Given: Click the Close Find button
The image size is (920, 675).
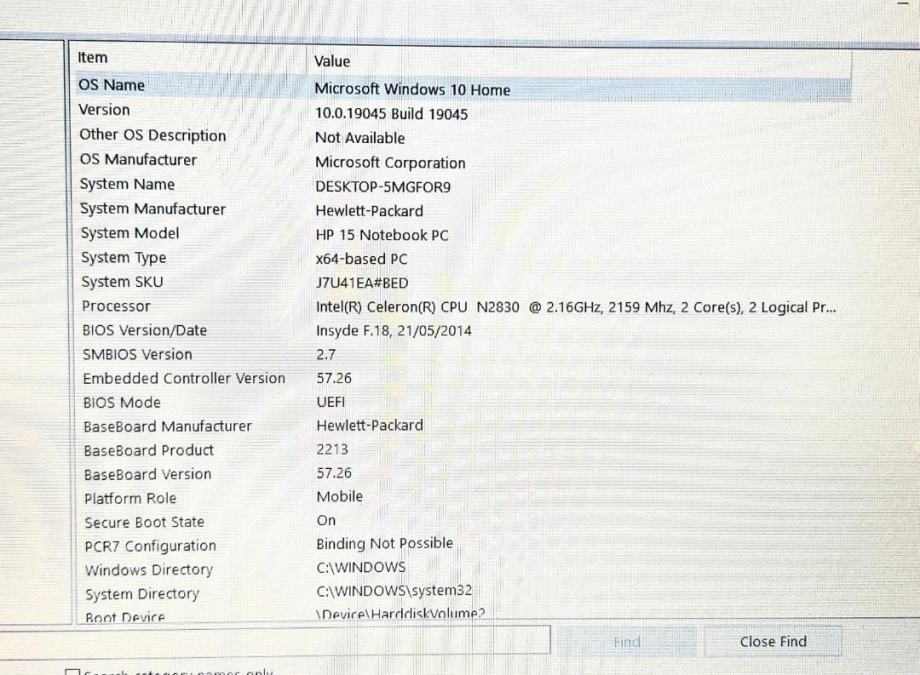Looking at the screenshot, I should pyautogui.click(x=773, y=642).
